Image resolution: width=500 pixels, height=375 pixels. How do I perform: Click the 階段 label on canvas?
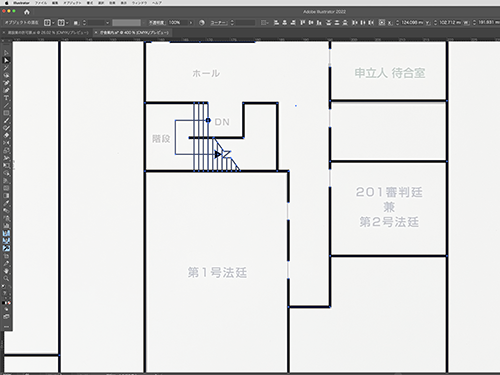(161, 138)
